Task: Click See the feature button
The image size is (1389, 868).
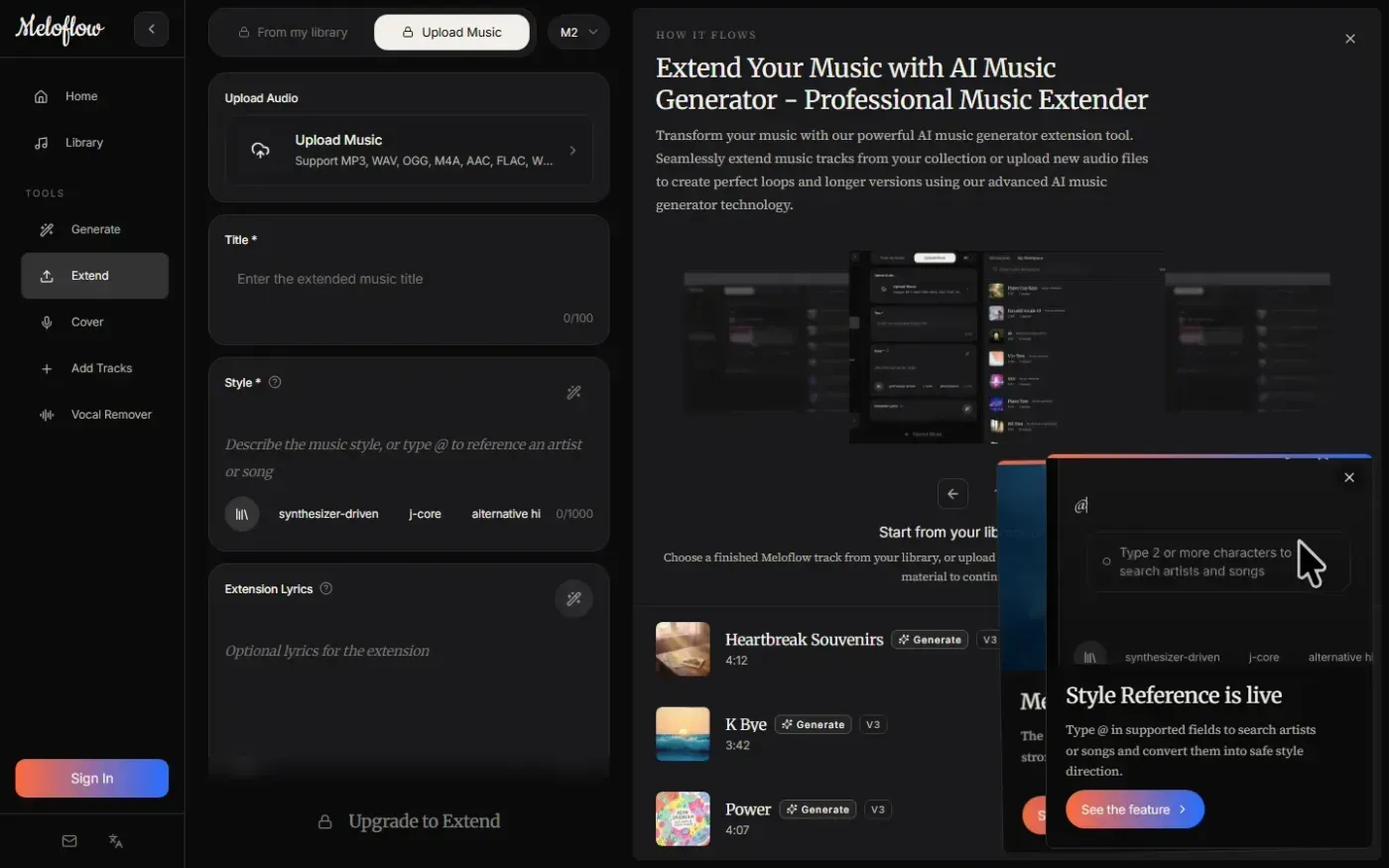Action: coord(1135,809)
